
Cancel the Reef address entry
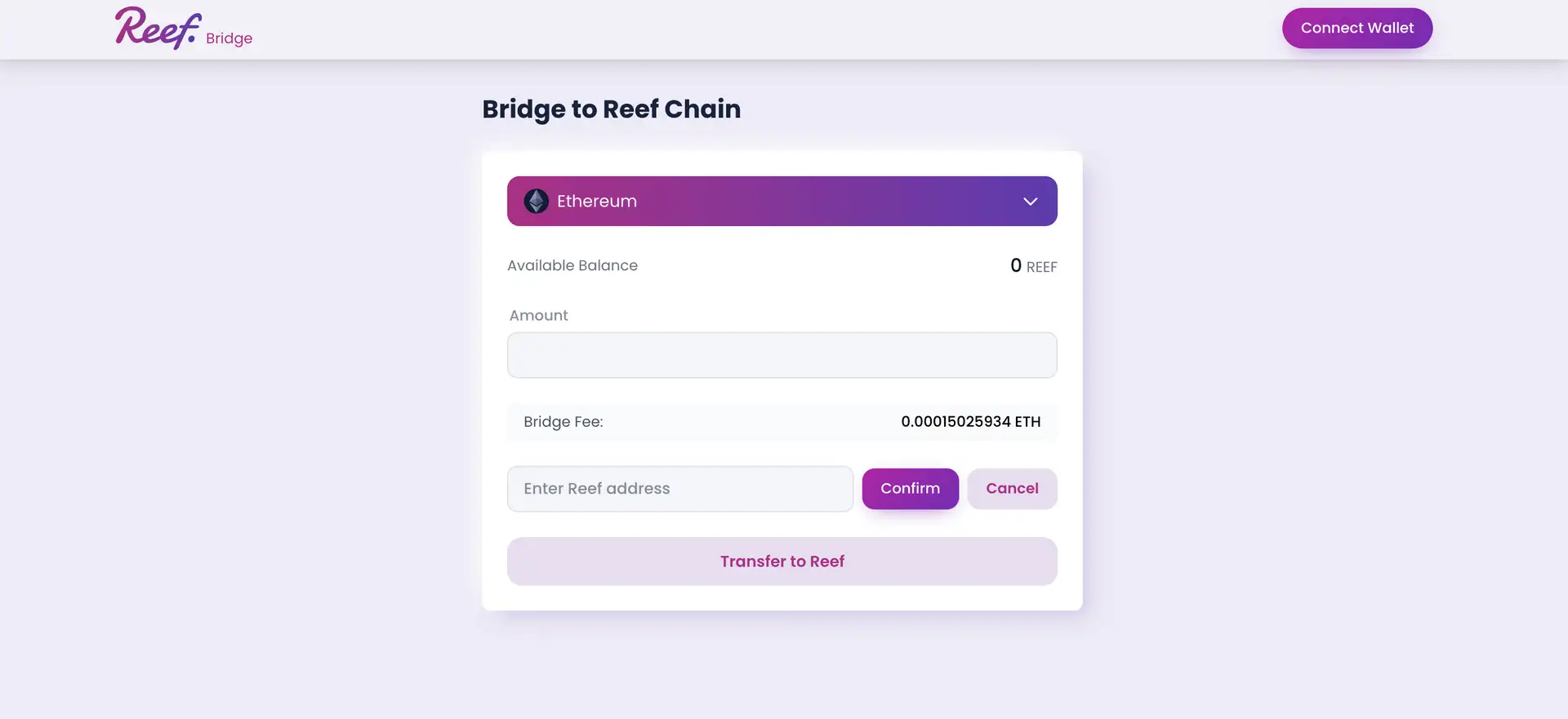point(1012,489)
